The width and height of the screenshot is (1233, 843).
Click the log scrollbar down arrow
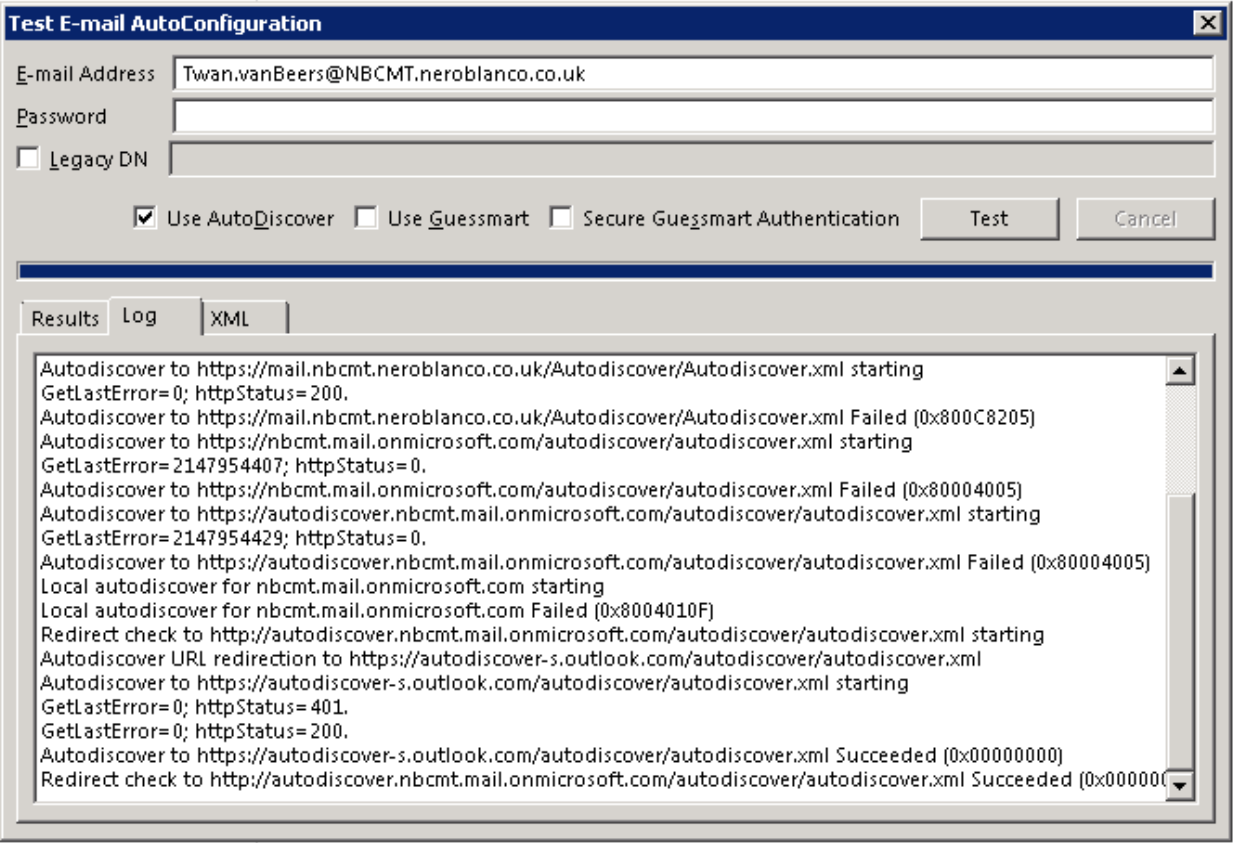(1181, 785)
